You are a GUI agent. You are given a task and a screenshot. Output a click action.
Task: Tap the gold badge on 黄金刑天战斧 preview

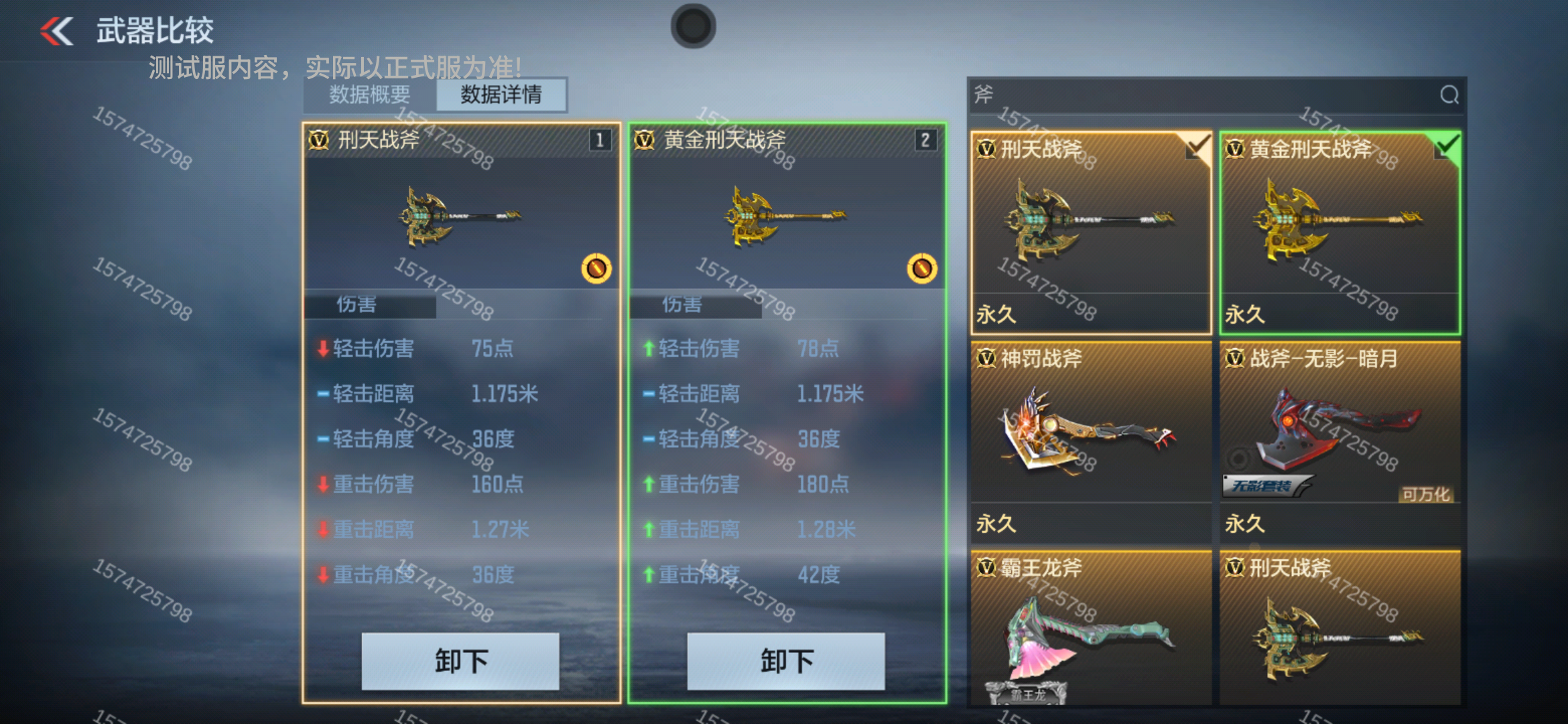tap(922, 269)
